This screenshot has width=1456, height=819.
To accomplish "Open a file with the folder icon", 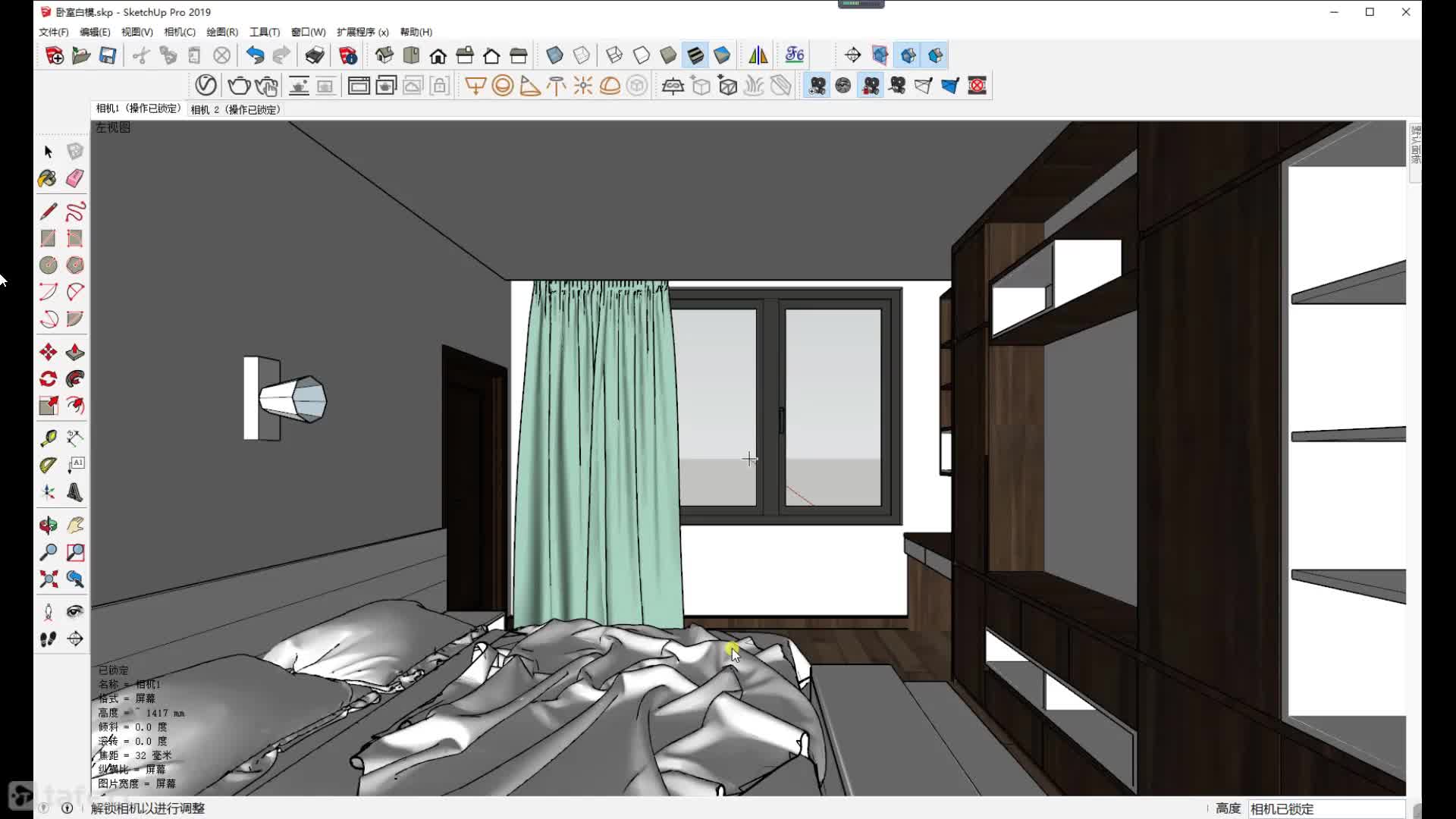I will point(81,55).
